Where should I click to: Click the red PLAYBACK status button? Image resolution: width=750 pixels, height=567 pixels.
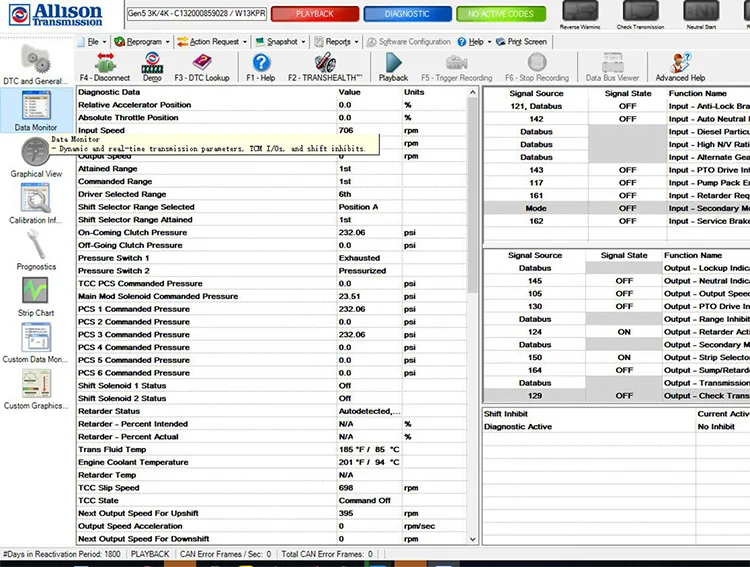314,14
